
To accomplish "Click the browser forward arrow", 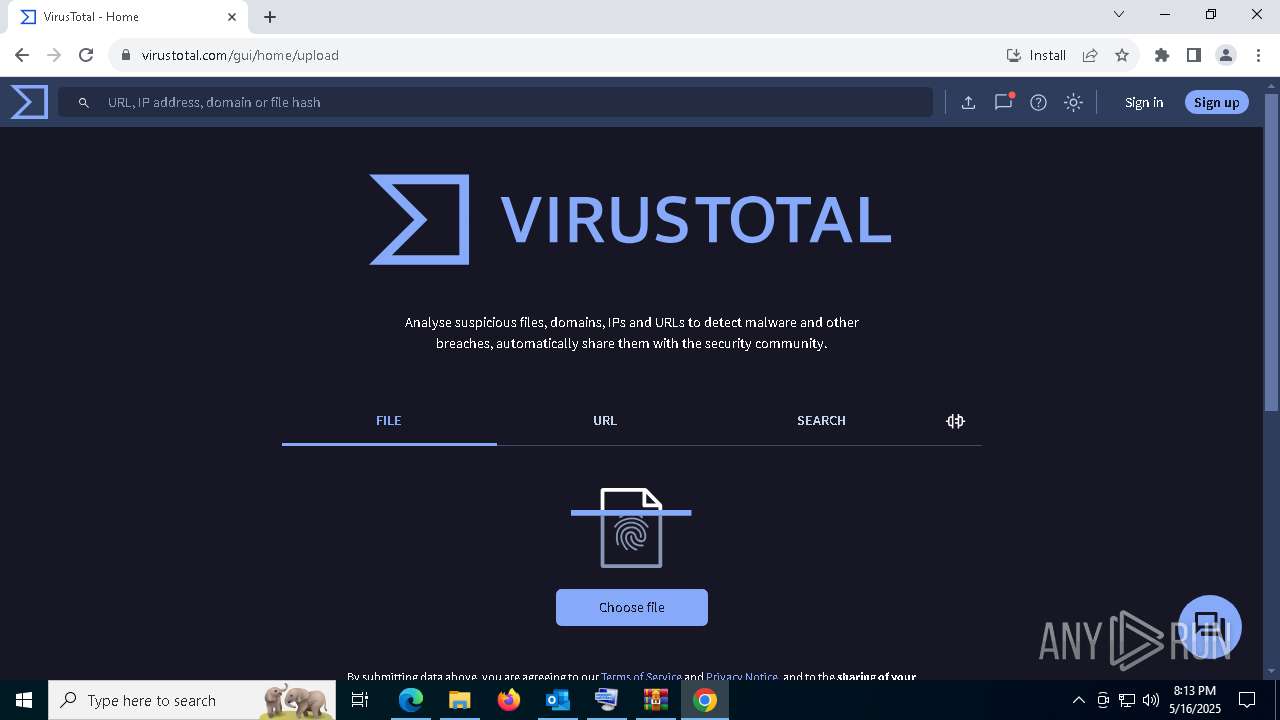I will click(x=54, y=55).
